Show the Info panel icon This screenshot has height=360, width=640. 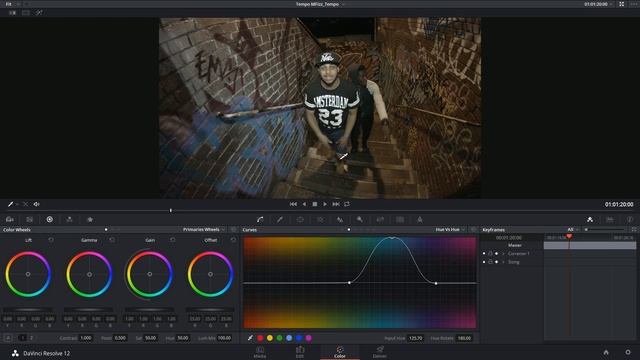click(x=630, y=220)
